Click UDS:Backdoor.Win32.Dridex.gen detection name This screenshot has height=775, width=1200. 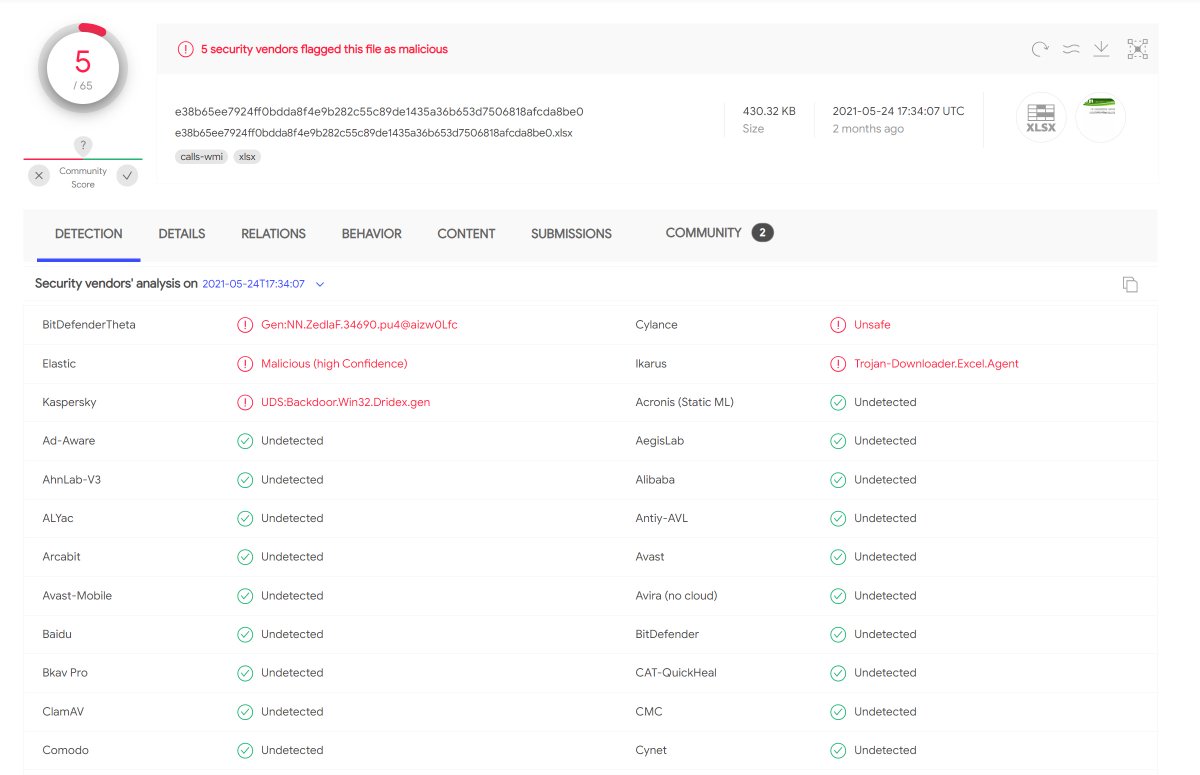346,402
